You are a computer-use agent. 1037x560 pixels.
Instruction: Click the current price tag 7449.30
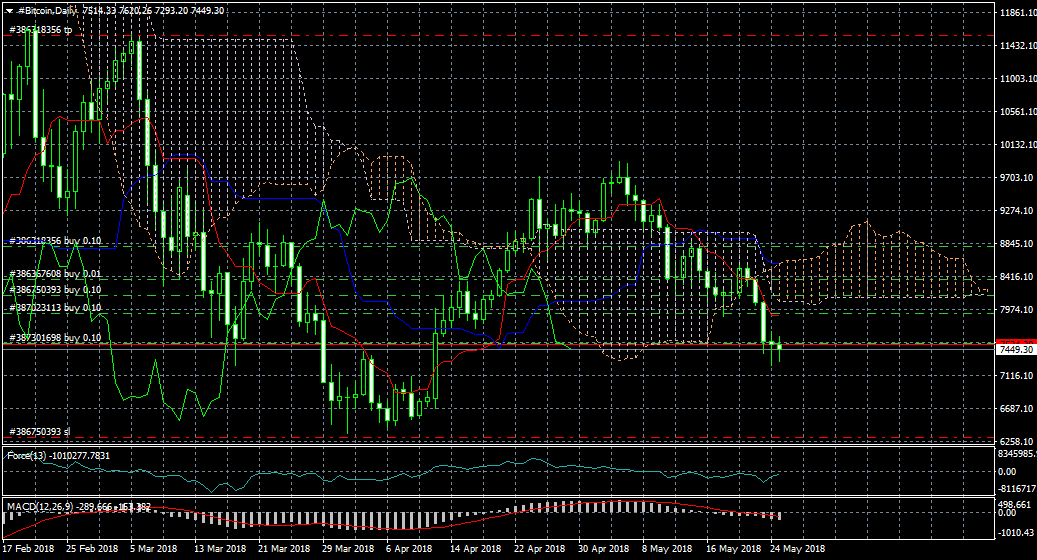point(1015,349)
